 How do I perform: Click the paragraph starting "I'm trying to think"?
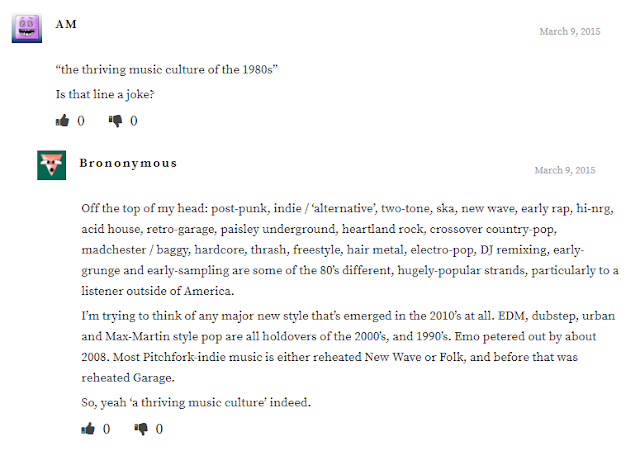tap(348, 347)
